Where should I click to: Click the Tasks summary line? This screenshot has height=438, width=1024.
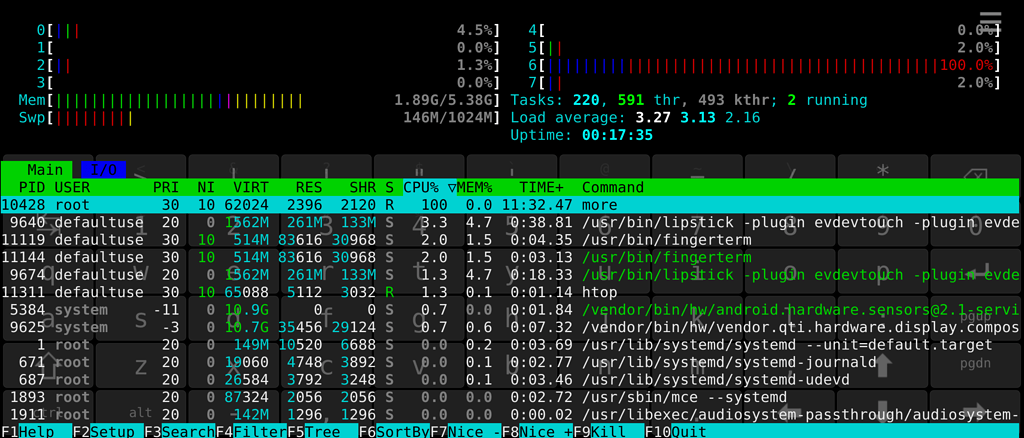pos(688,101)
